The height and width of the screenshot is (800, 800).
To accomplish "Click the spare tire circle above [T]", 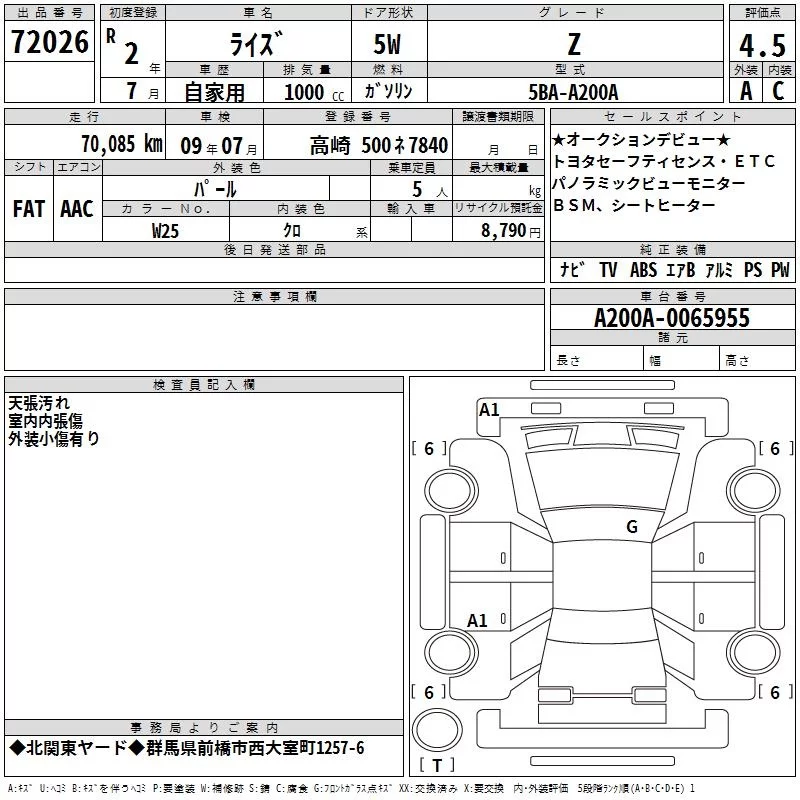I will click(437, 730).
